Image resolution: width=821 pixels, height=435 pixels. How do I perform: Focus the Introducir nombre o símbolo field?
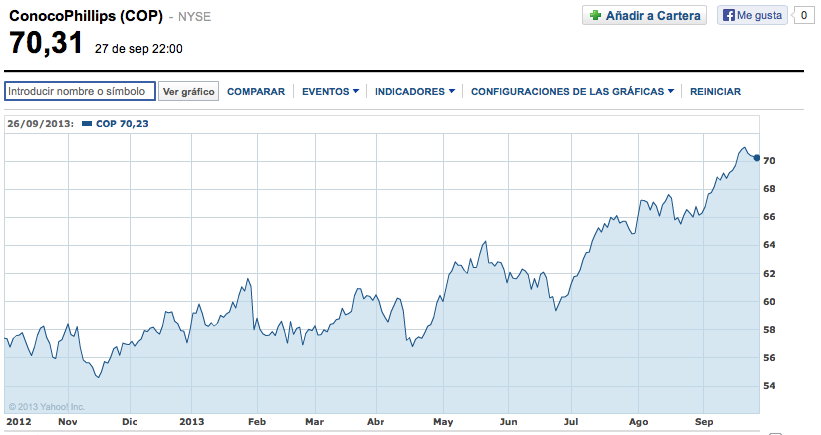(x=80, y=91)
